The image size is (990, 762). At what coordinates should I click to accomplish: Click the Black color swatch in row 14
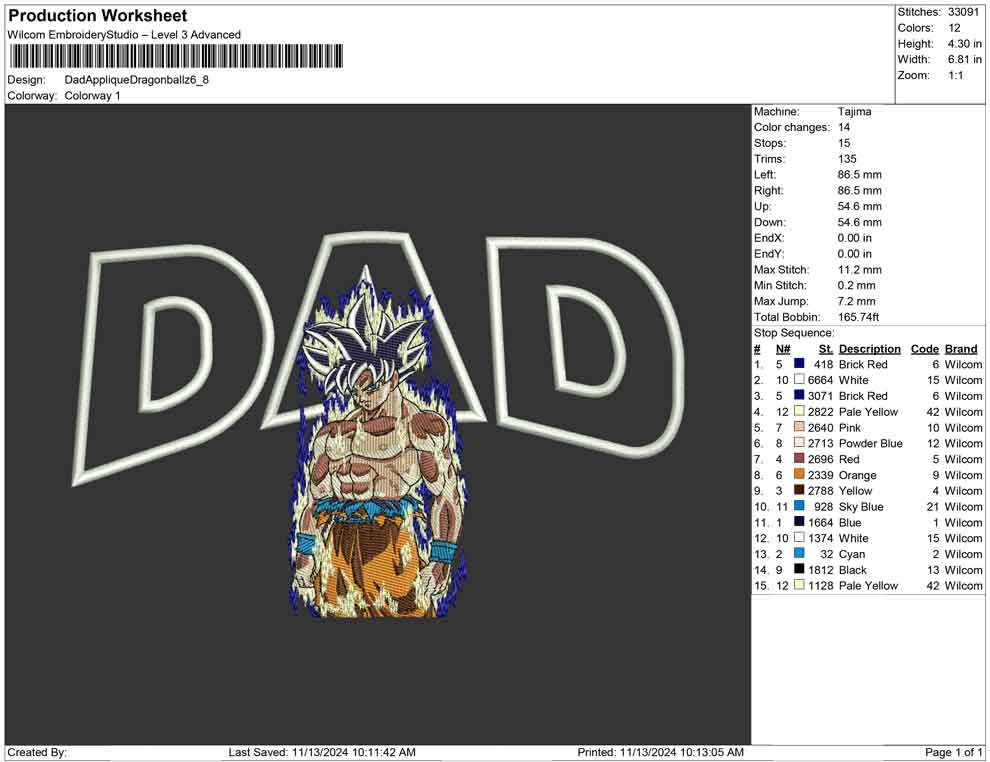(x=799, y=569)
